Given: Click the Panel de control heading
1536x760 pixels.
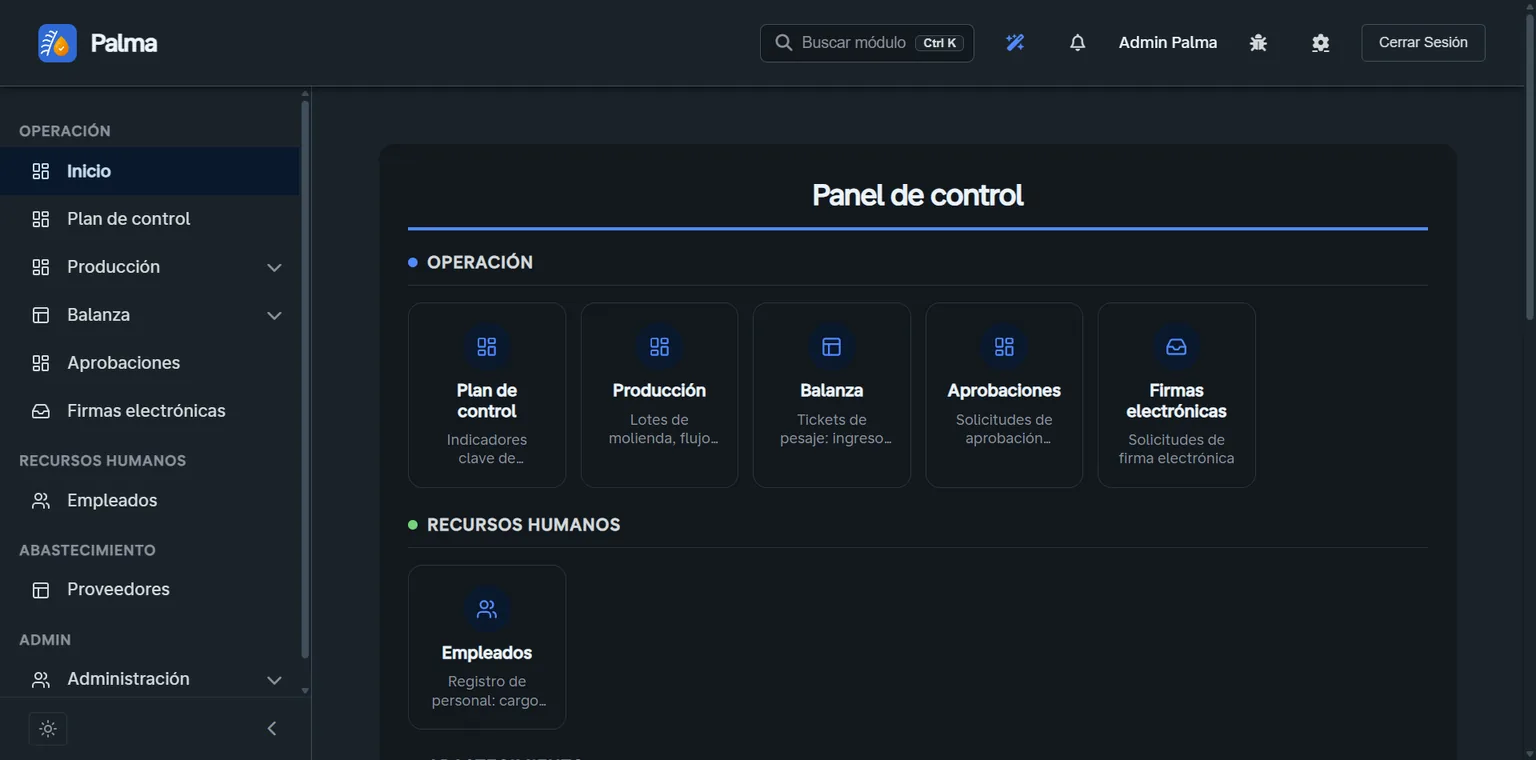Looking at the screenshot, I should click(x=918, y=195).
